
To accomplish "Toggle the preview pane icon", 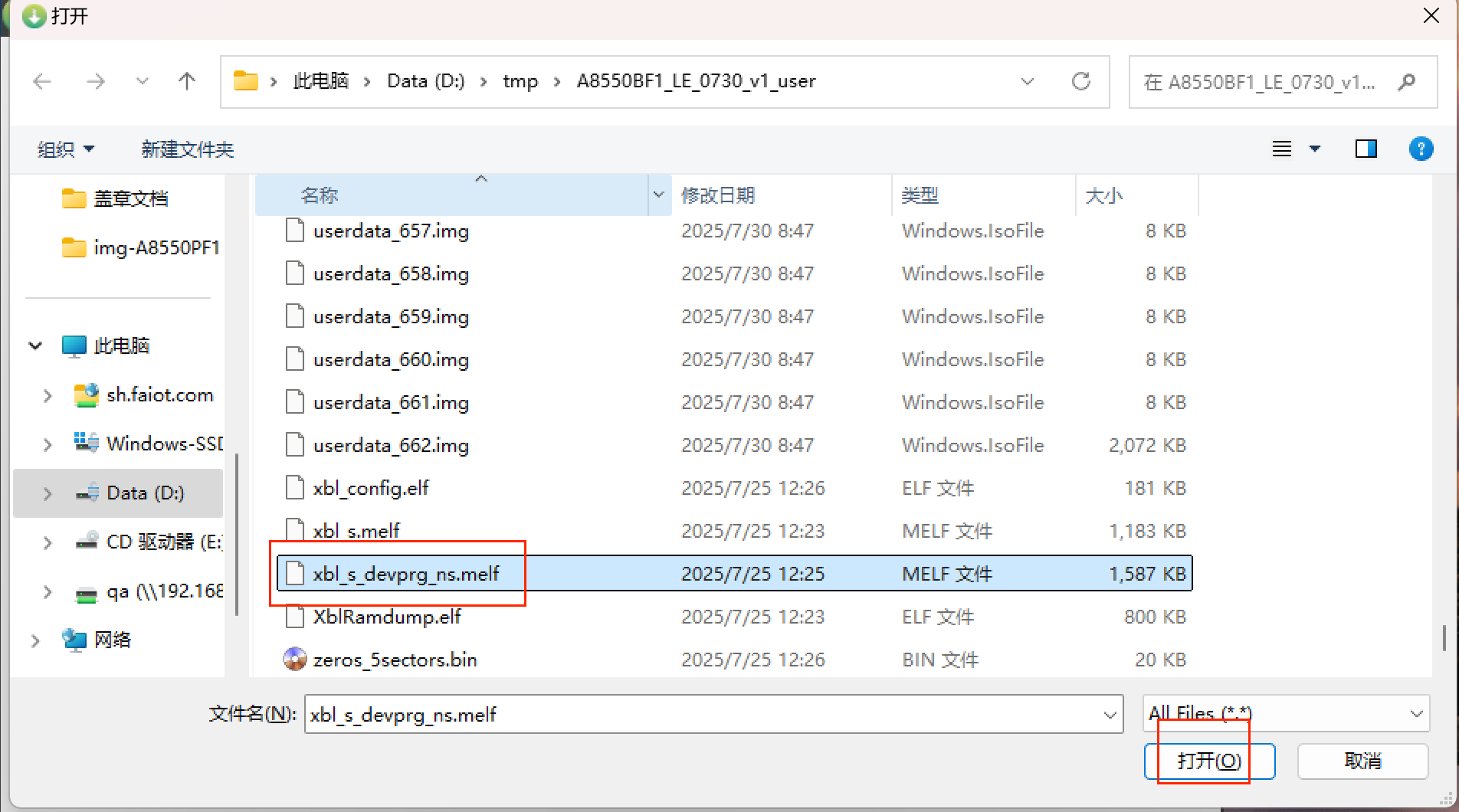I will 1366,149.
